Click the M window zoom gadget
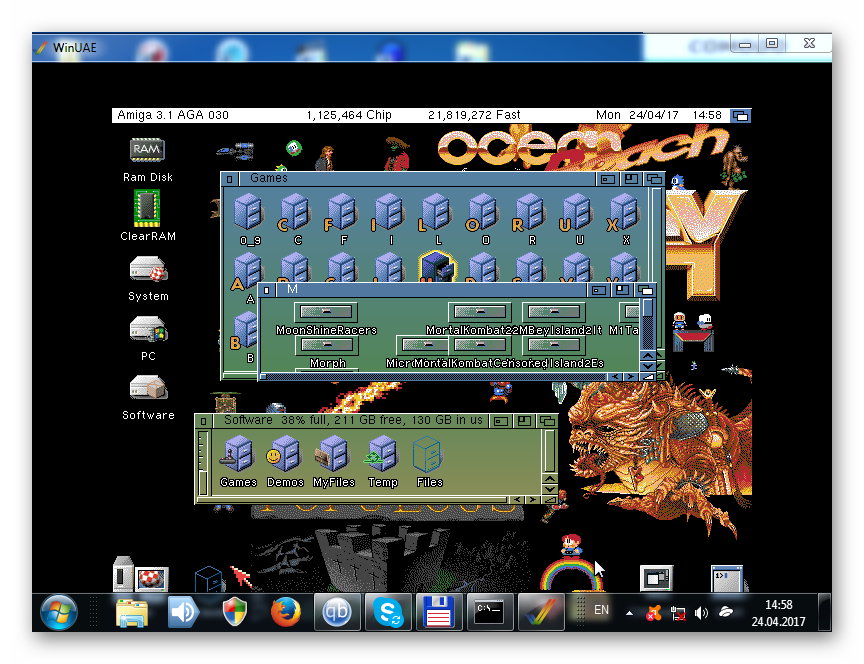The image size is (864, 664). coord(622,290)
